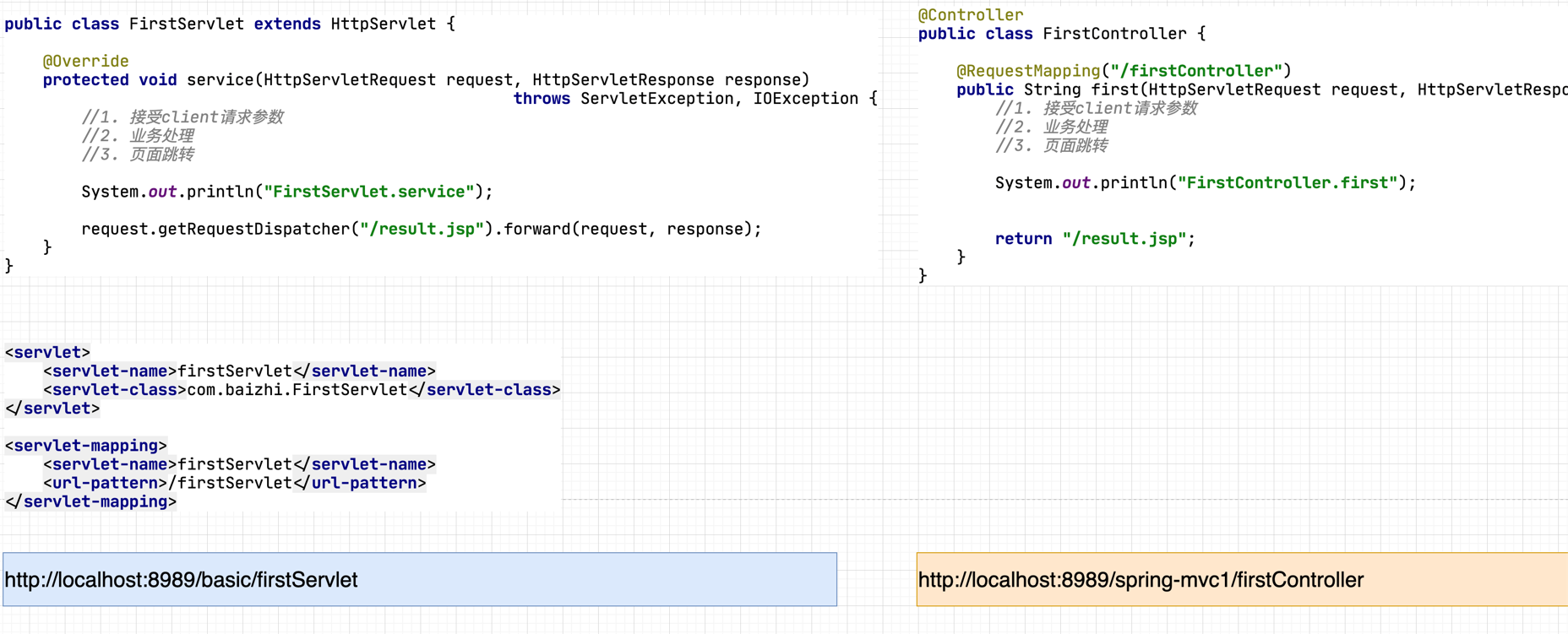Click the opening '<servlet>' tag
This screenshot has width=1568, height=634.
(x=47, y=352)
